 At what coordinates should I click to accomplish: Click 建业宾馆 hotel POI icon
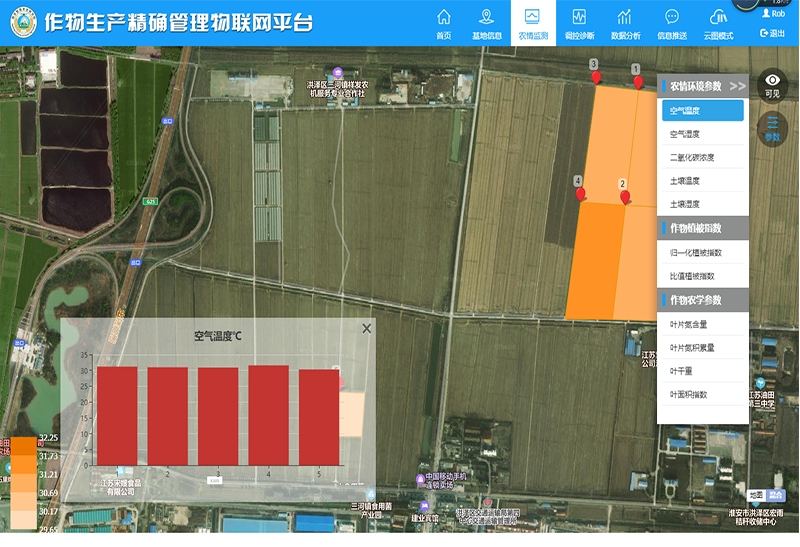424,506
